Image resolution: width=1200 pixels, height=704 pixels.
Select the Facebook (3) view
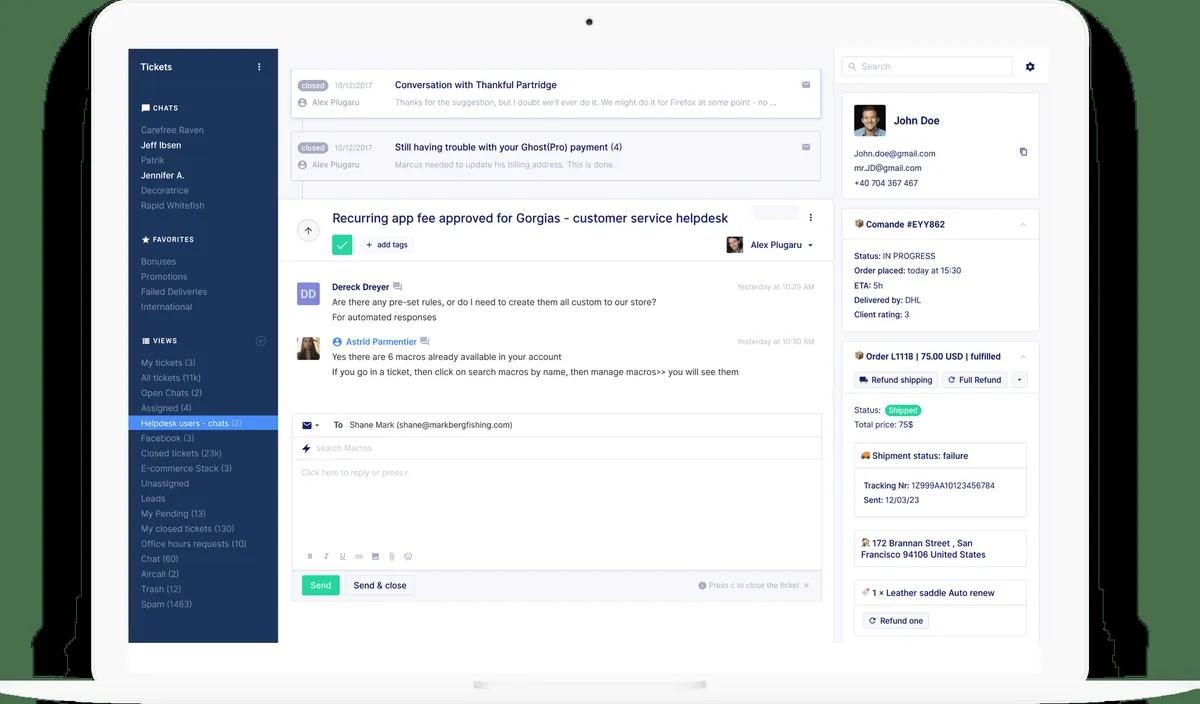(168, 438)
